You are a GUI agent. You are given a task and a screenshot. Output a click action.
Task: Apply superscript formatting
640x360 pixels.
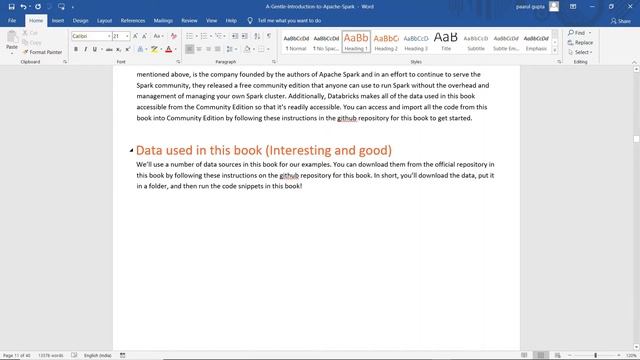[x=128, y=49]
